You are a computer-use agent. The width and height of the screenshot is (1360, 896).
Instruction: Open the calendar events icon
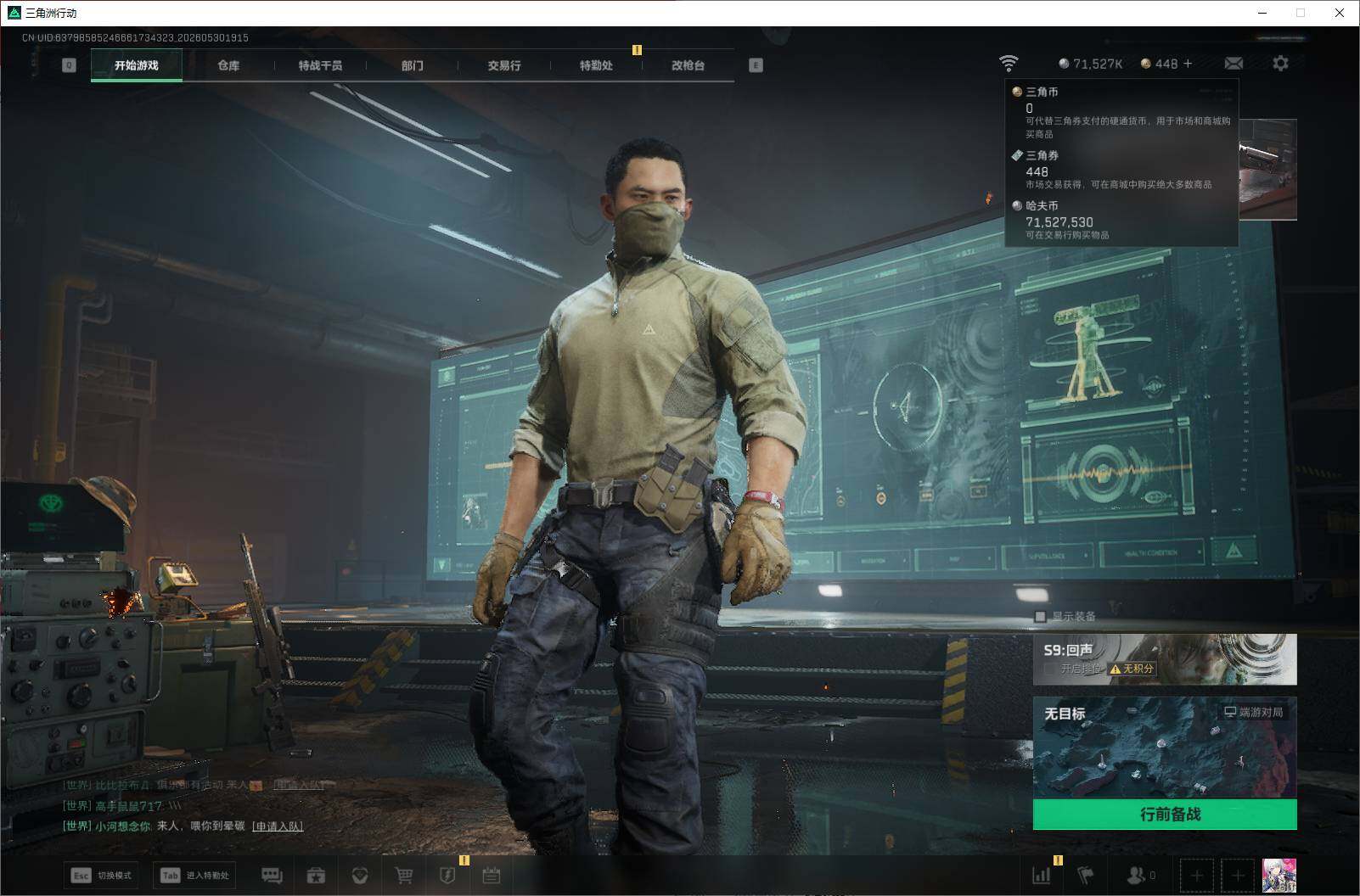pos(492,875)
